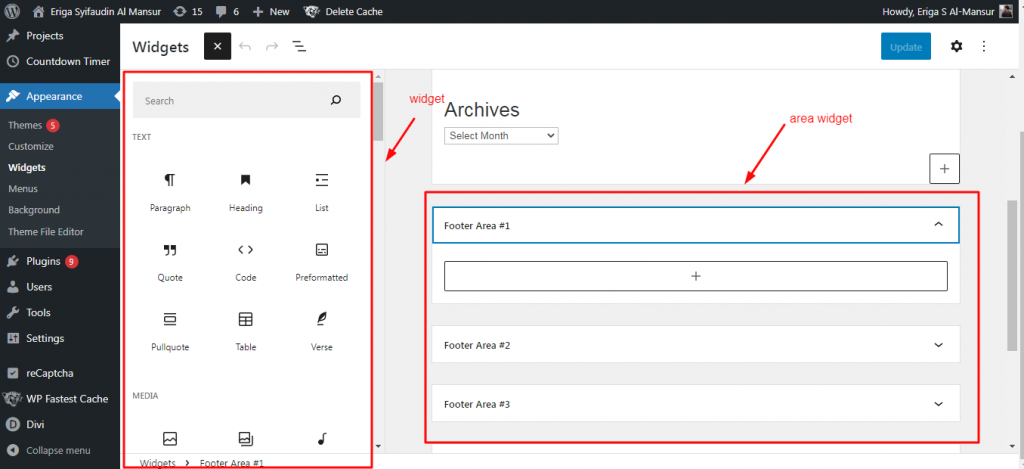Viewport: 1024px width, 469px height.
Task: Insert the Quote block
Action: [x=170, y=263]
